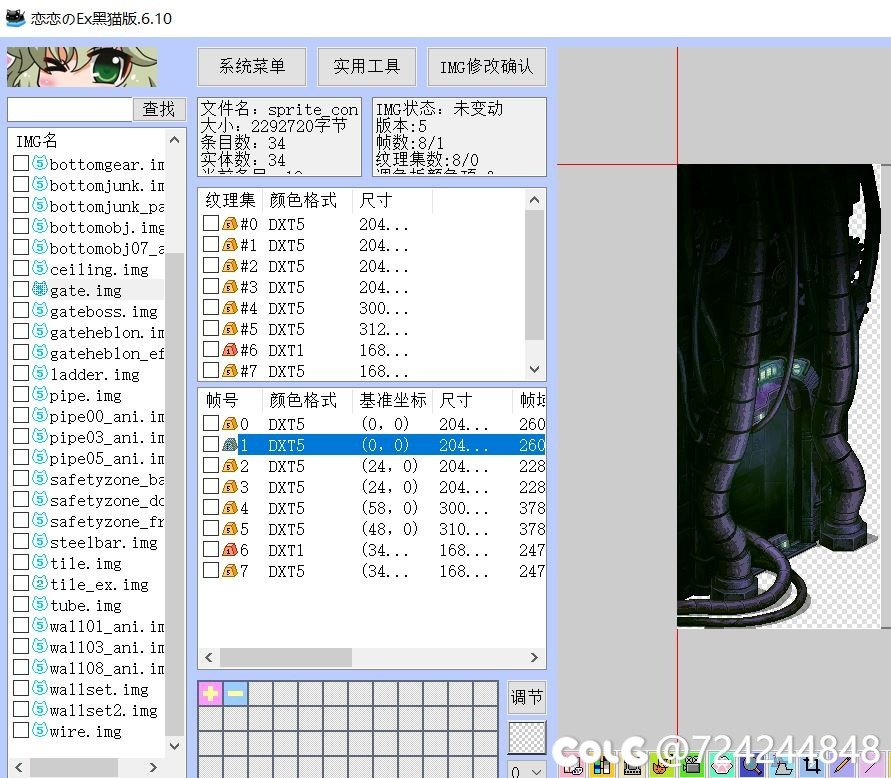Select the pencil drawing tool
The width and height of the screenshot is (891, 778).
coord(843,765)
